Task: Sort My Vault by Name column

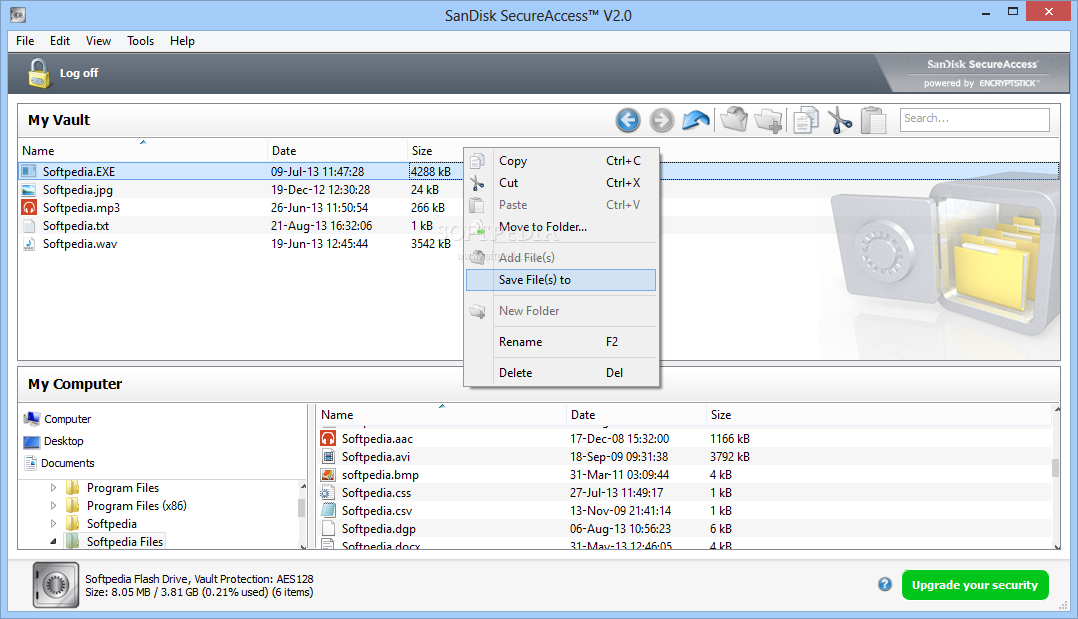Action: pyautogui.click(x=143, y=151)
